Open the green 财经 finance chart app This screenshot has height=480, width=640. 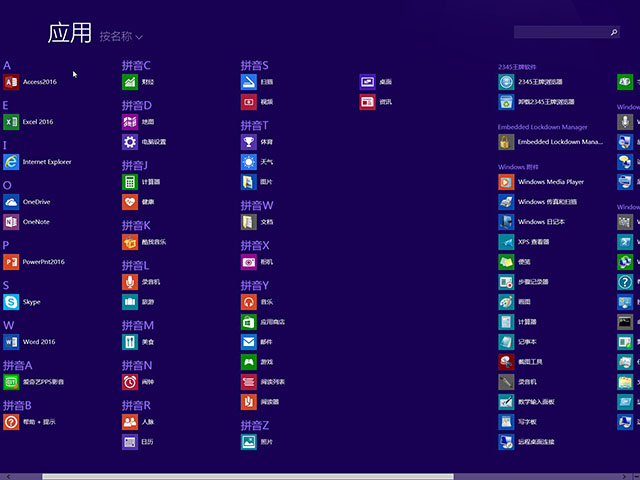pos(138,82)
